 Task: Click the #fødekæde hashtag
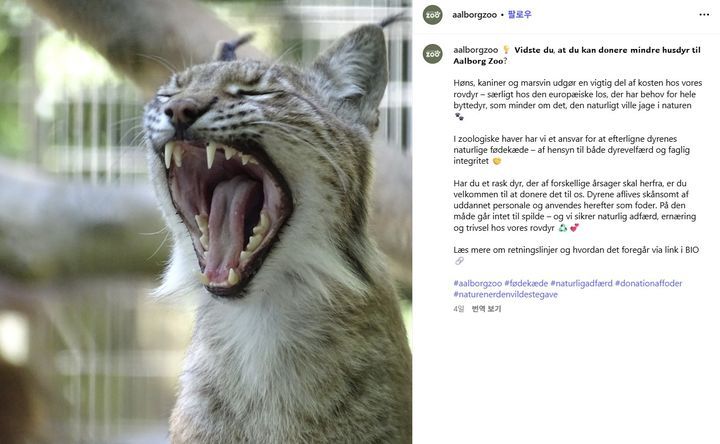(526, 283)
